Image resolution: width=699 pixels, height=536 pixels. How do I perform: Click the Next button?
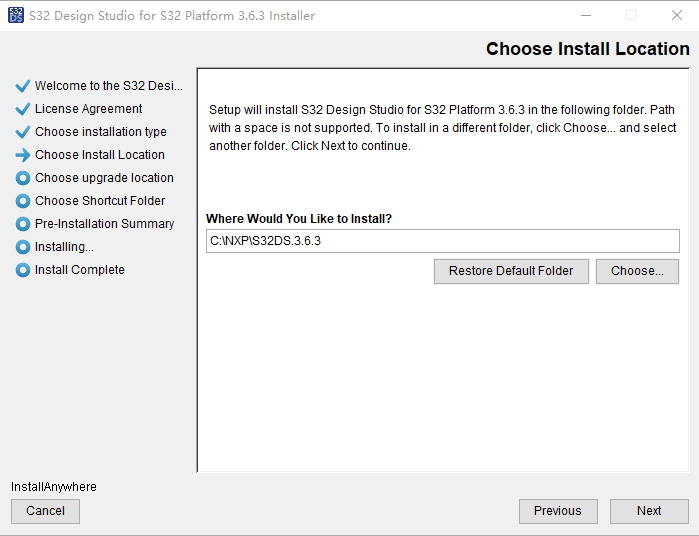coord(649,511)
